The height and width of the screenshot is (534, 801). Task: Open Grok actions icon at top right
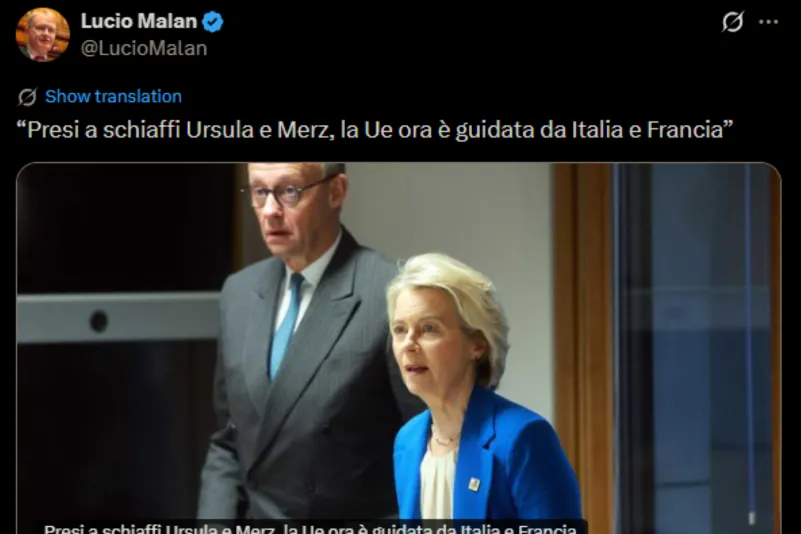(x=733, y=22)
